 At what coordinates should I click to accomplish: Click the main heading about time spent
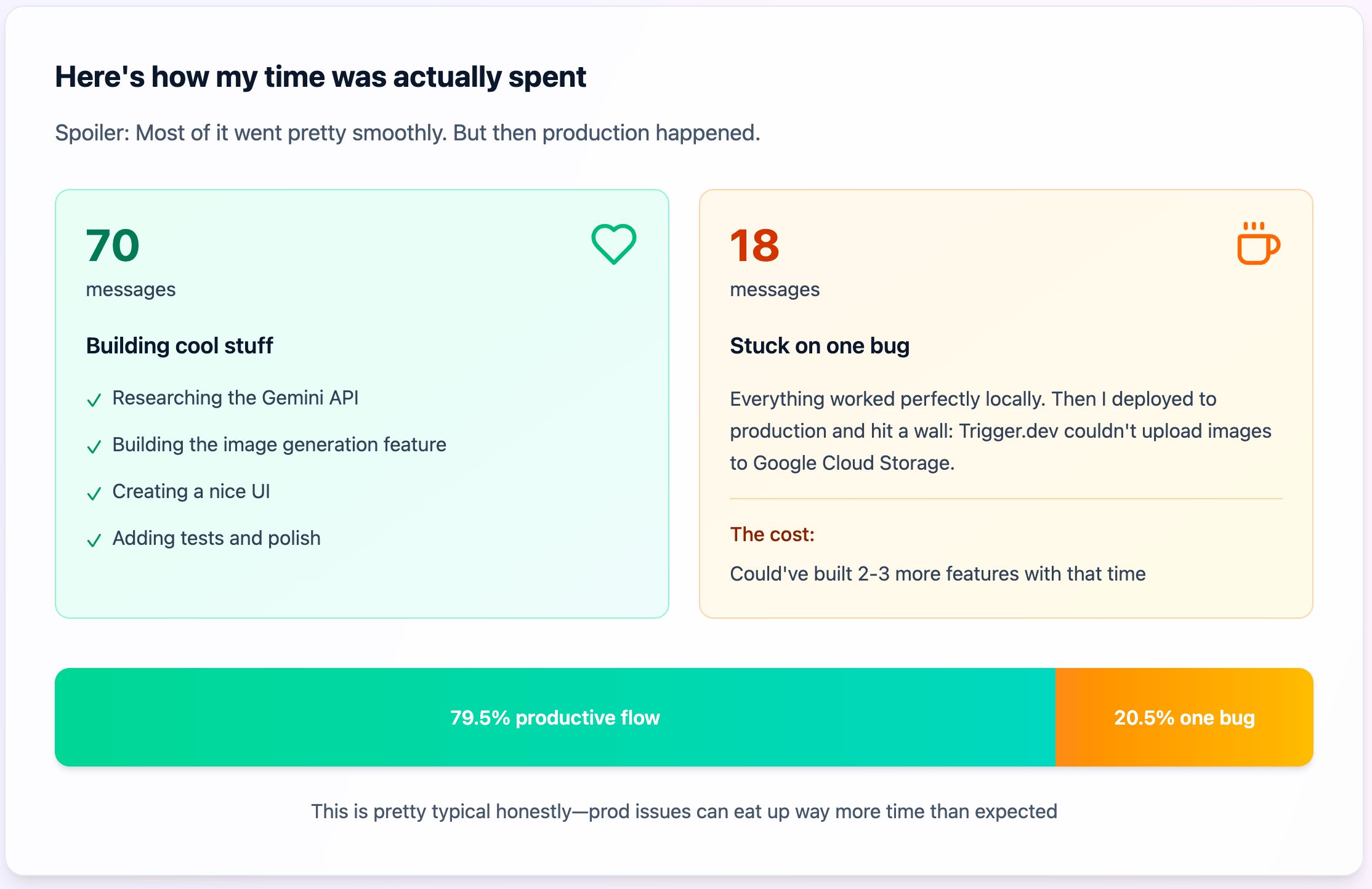[x=320, y=78]
